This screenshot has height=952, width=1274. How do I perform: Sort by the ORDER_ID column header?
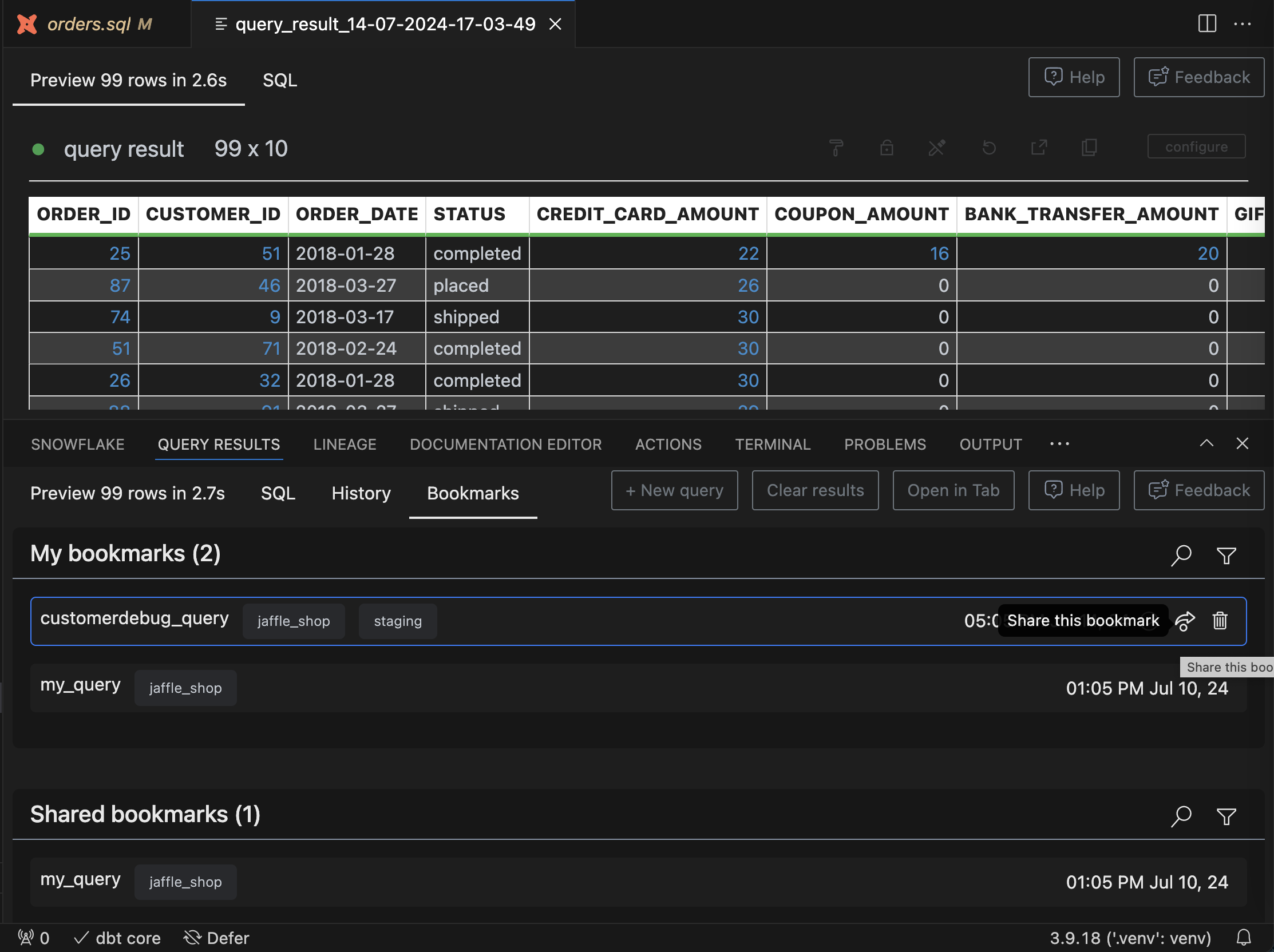(x=84, y=214)
